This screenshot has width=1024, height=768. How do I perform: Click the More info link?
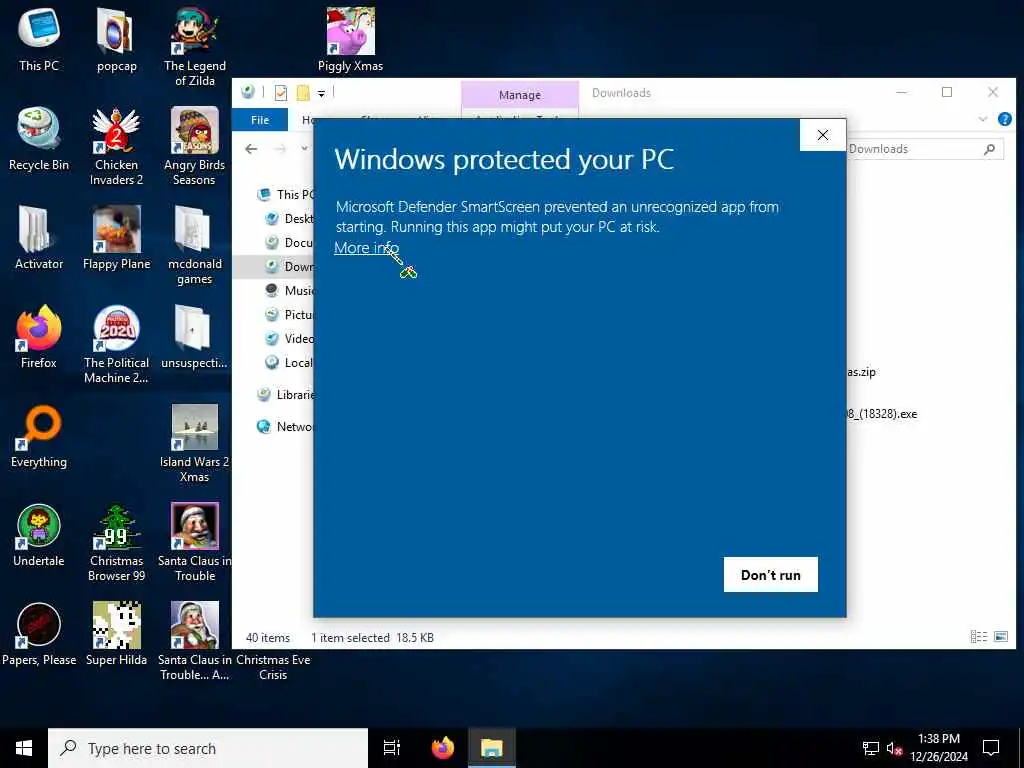click(366, 248)
